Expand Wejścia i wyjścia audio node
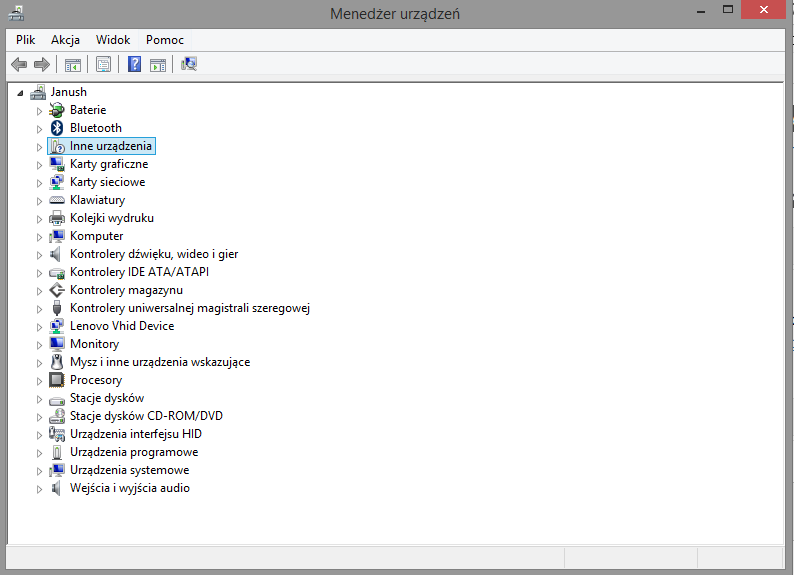This screenshot has height=575, width=794. pos(39,489)
